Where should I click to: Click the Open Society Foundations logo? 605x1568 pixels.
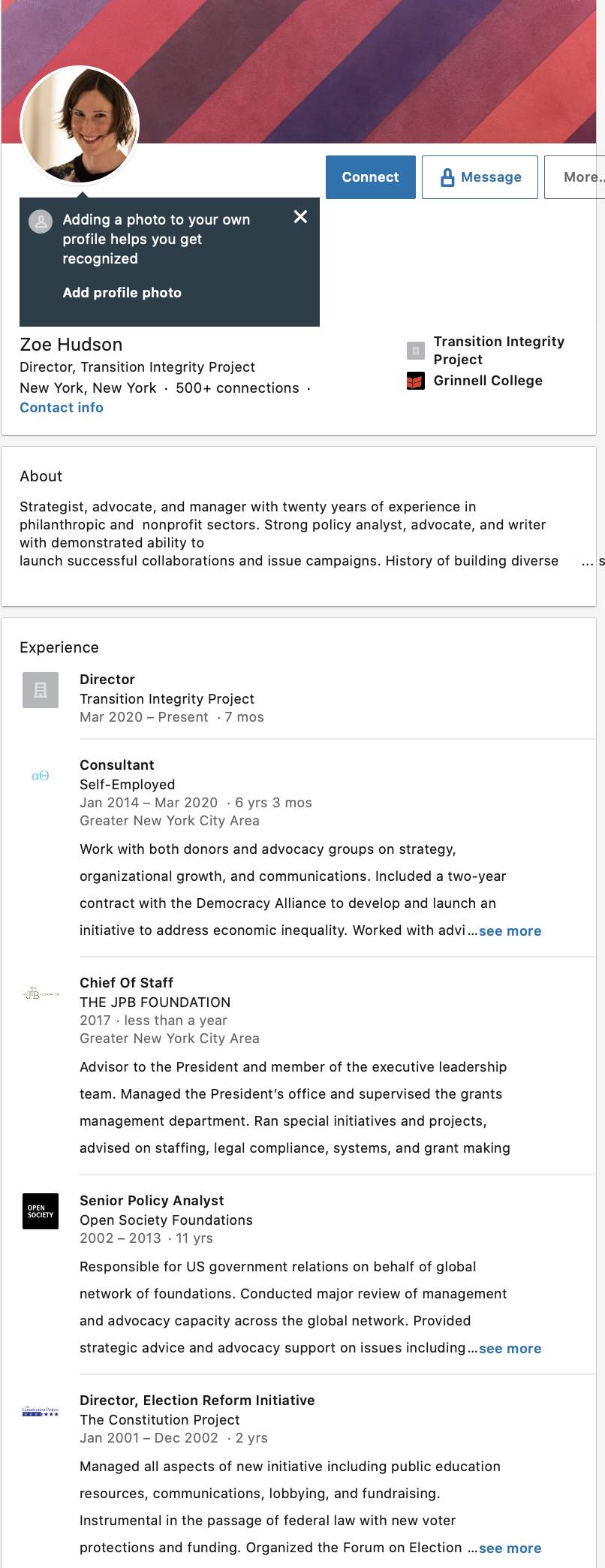(41, 1211)
